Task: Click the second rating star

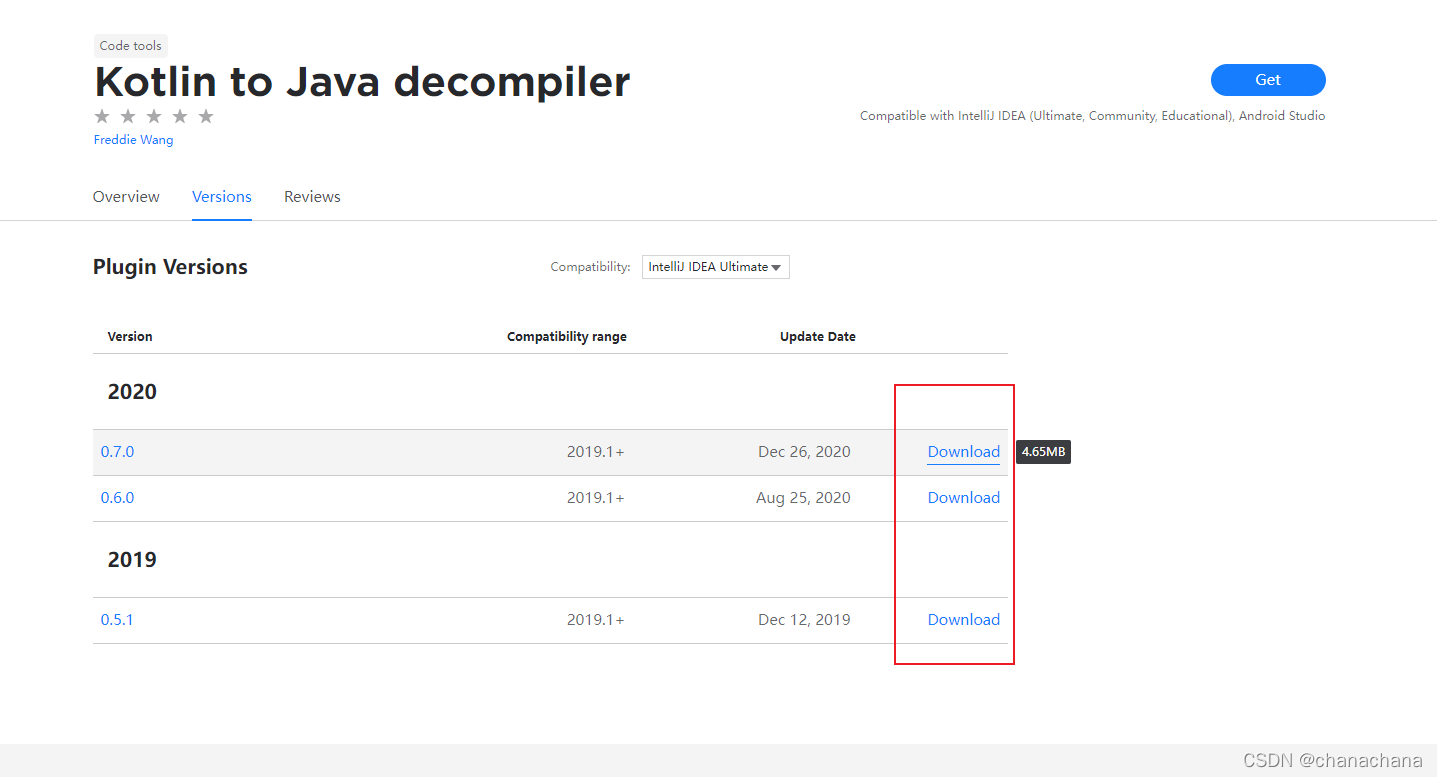Action: coord(128,116)
